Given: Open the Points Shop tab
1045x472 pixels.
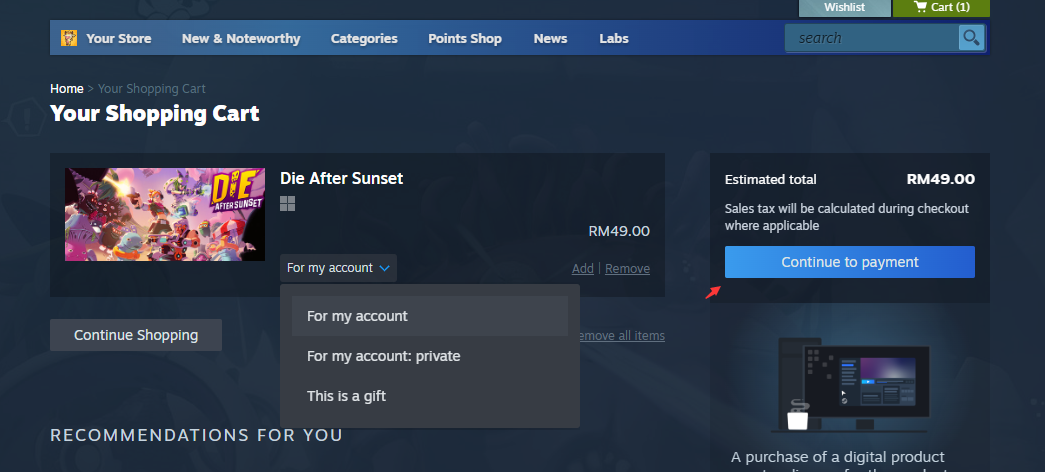Looking at the screenshot, I should [x=465, y=39].
